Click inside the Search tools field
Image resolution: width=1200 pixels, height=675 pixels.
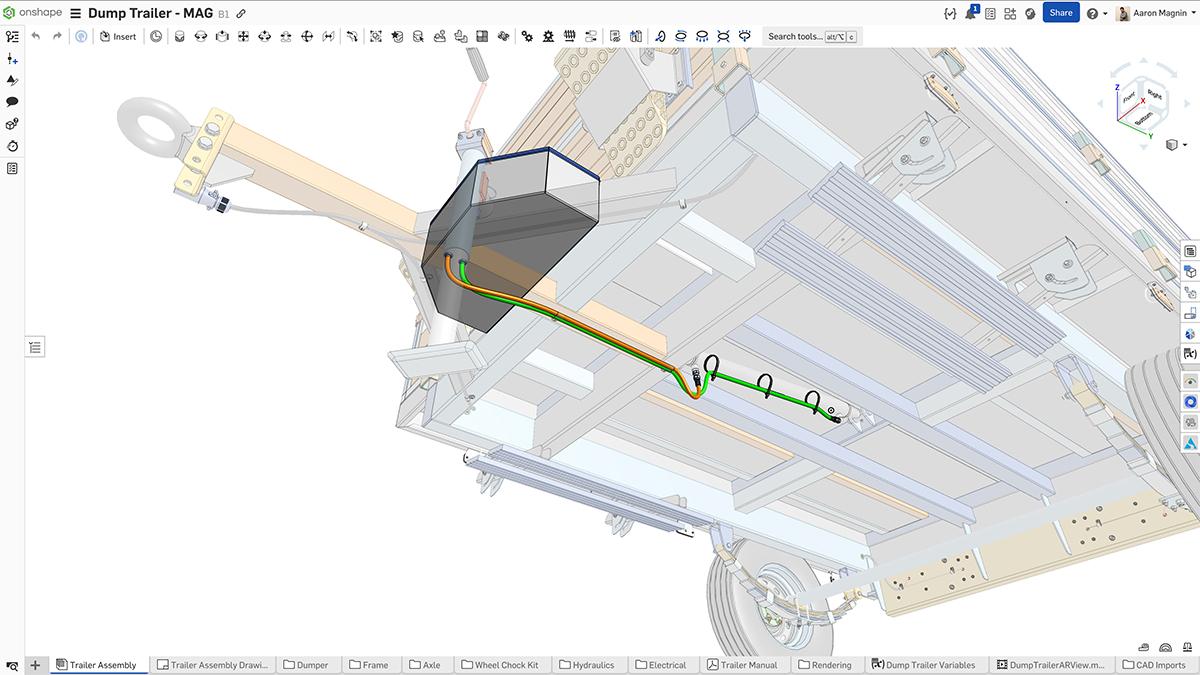(x=800, y=35)
